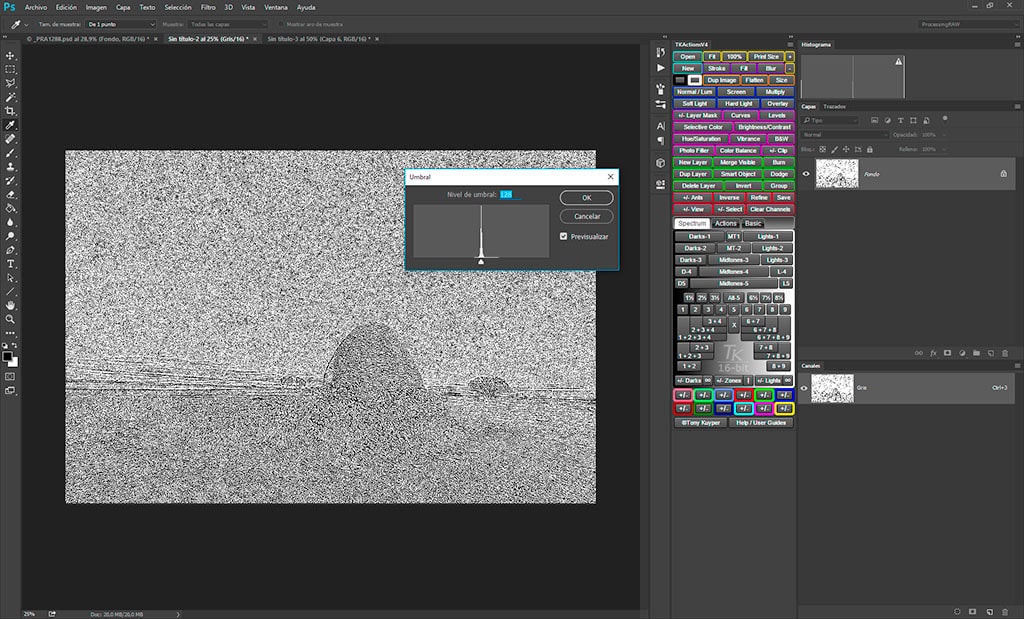Select the Type tool
The width and height of the screenshot is (1024, 619).
tap(10, 263)
